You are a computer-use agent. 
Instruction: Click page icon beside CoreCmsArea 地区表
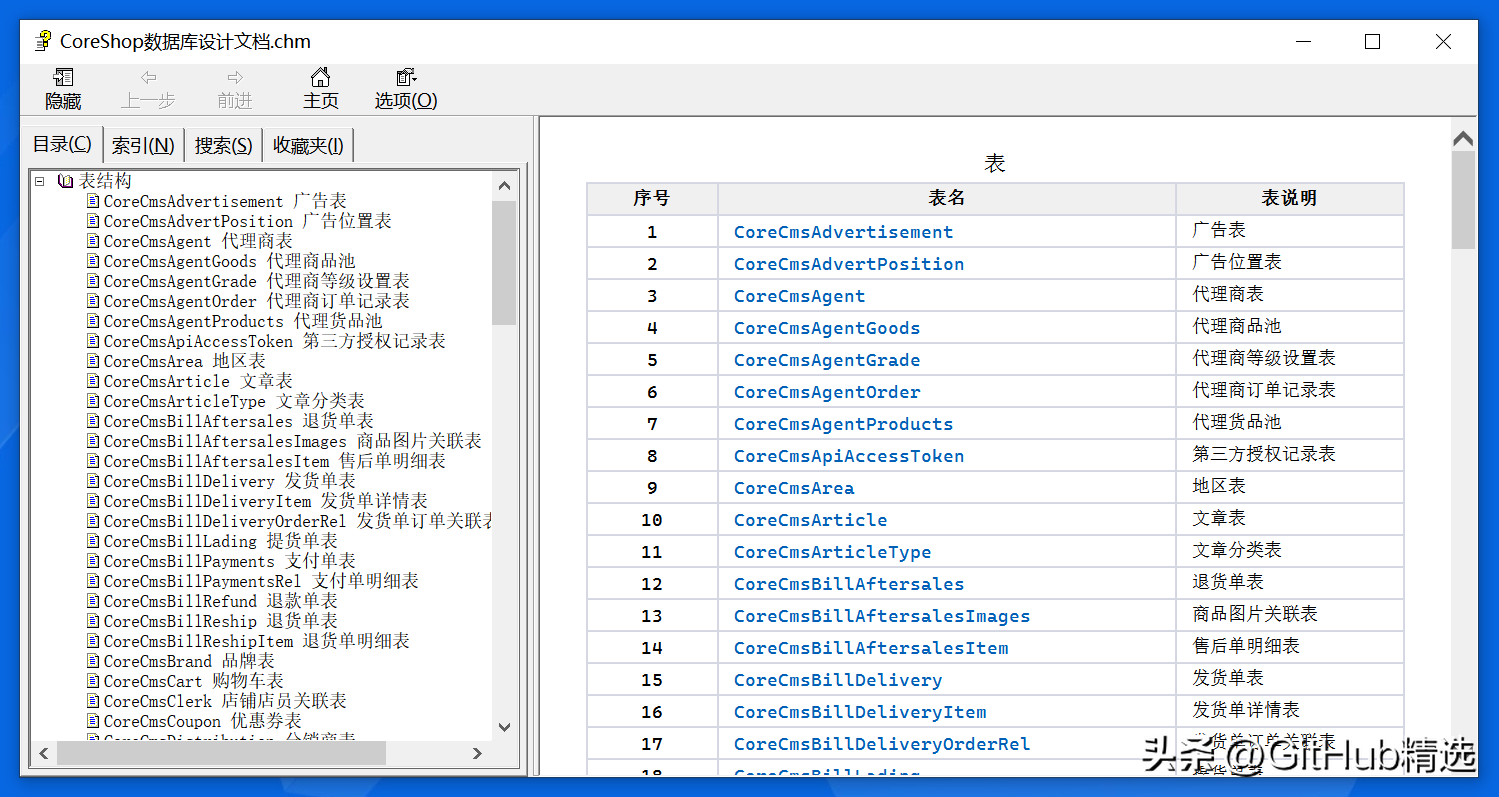[x=93, y=361]
